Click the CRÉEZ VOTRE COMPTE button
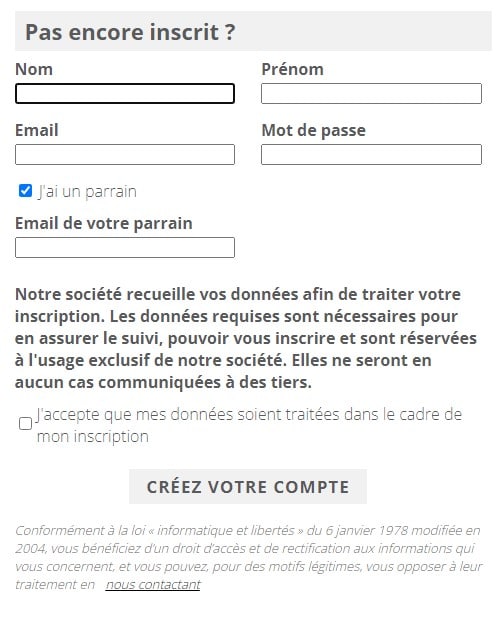Image resolution: width=504 pixels, height=622 pixels. pyautogui.click(x=248, y=487)
